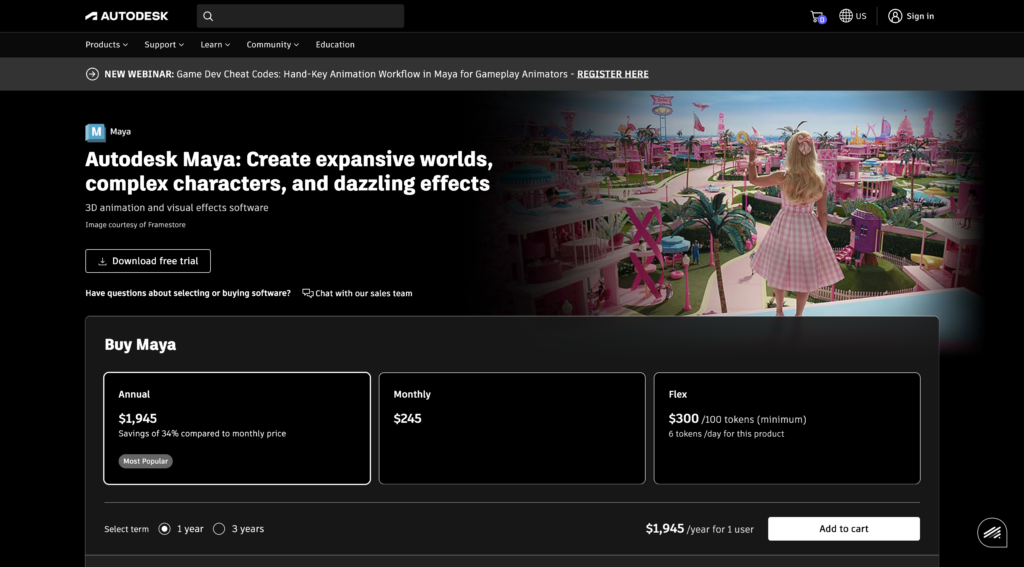
Task: Click the globe region icon
Action: point(846,16)
